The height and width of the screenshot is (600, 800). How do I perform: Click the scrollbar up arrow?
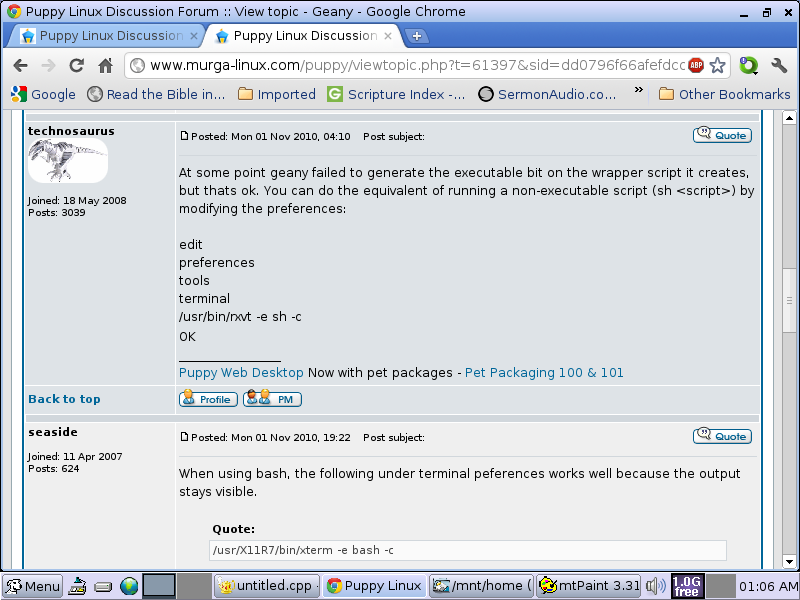coord(789,118)
